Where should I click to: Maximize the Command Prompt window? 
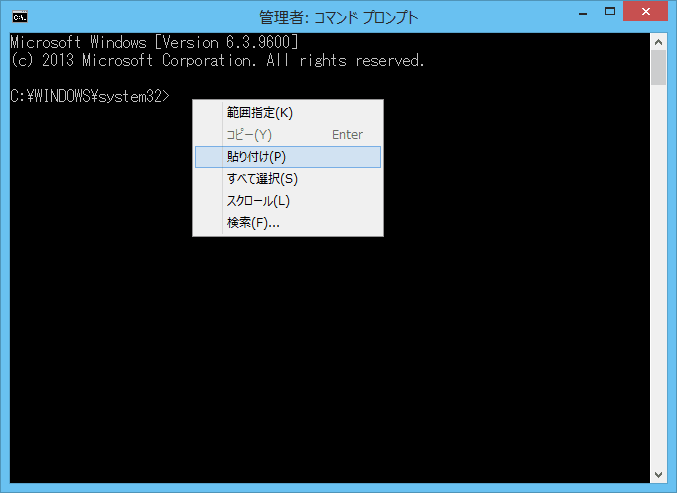[x=610, y=12]
